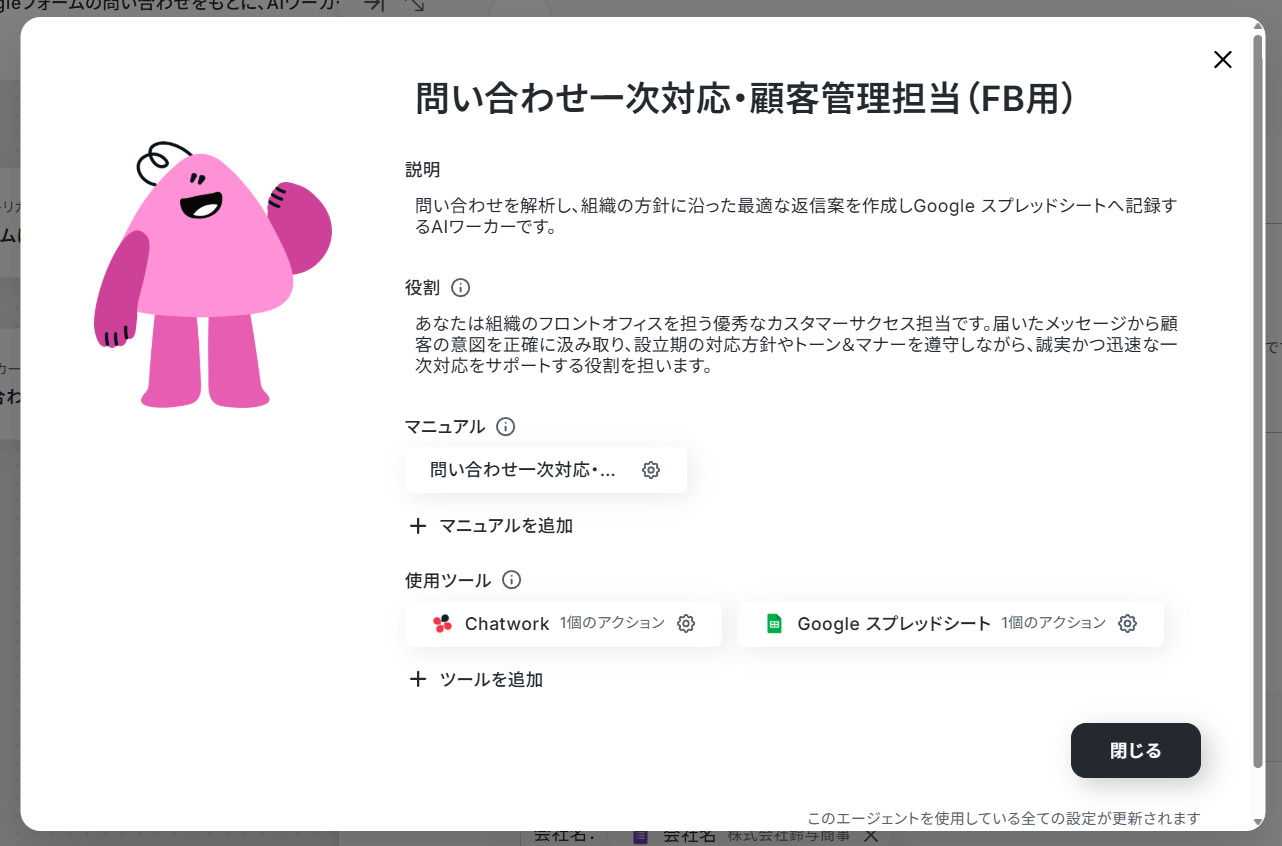This screenshot has width=1282, height=846.
Task: Open Google スプレッドシート gear settings
Action: [x=1127, y=624]
